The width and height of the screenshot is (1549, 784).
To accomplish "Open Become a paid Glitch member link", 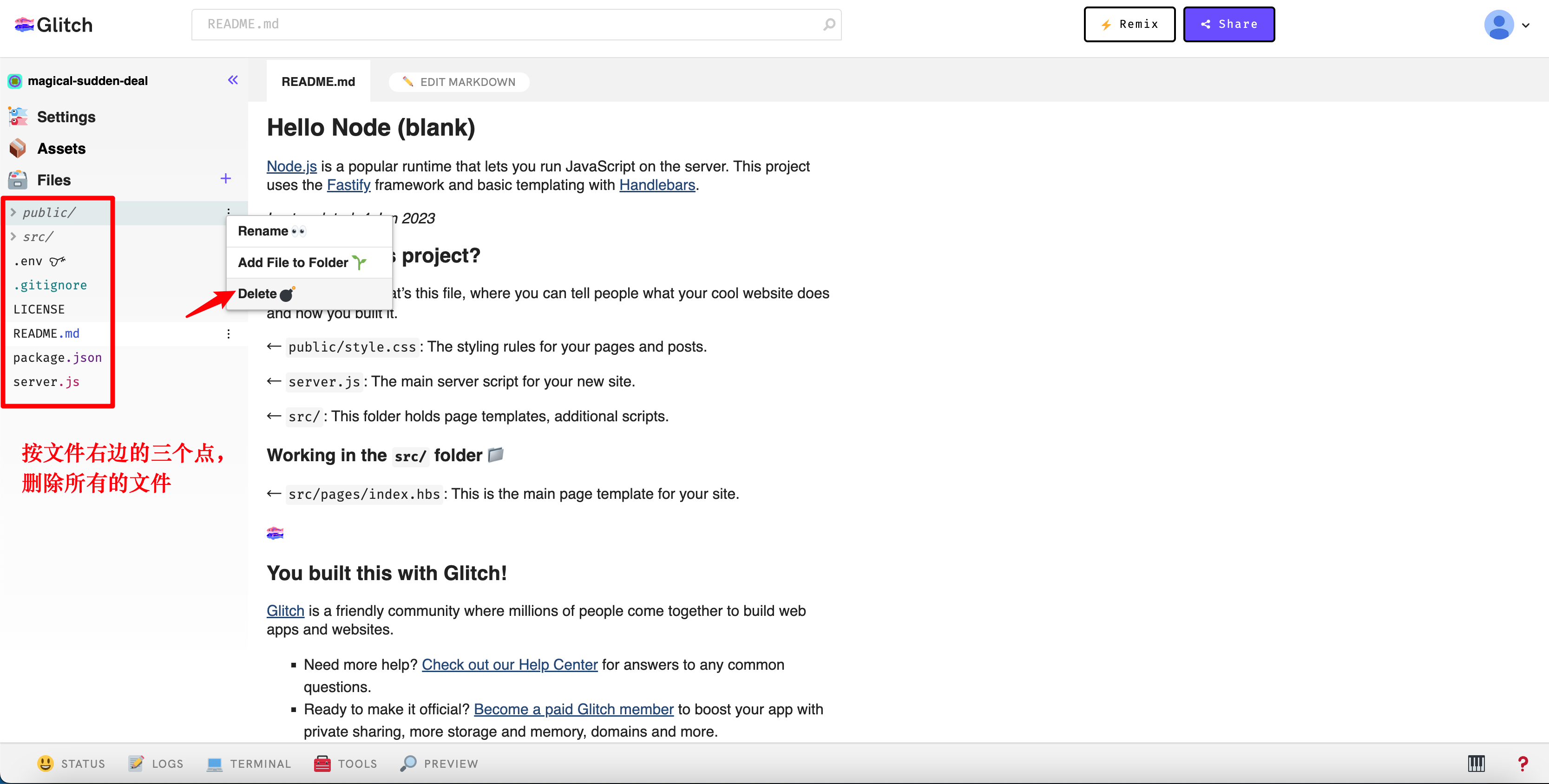I will (x=573, y=709).
